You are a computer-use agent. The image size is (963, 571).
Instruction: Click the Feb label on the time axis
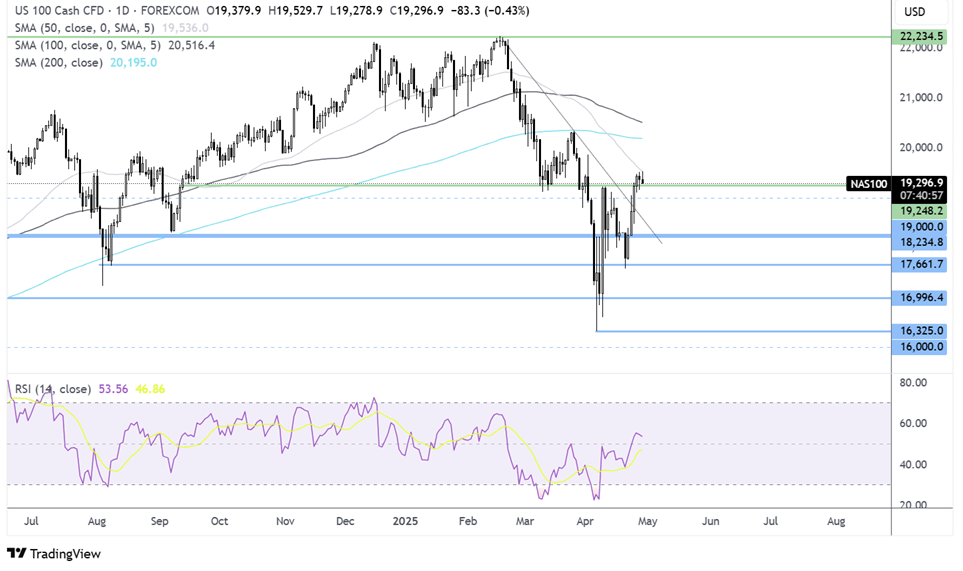click(x=467, y=521)
